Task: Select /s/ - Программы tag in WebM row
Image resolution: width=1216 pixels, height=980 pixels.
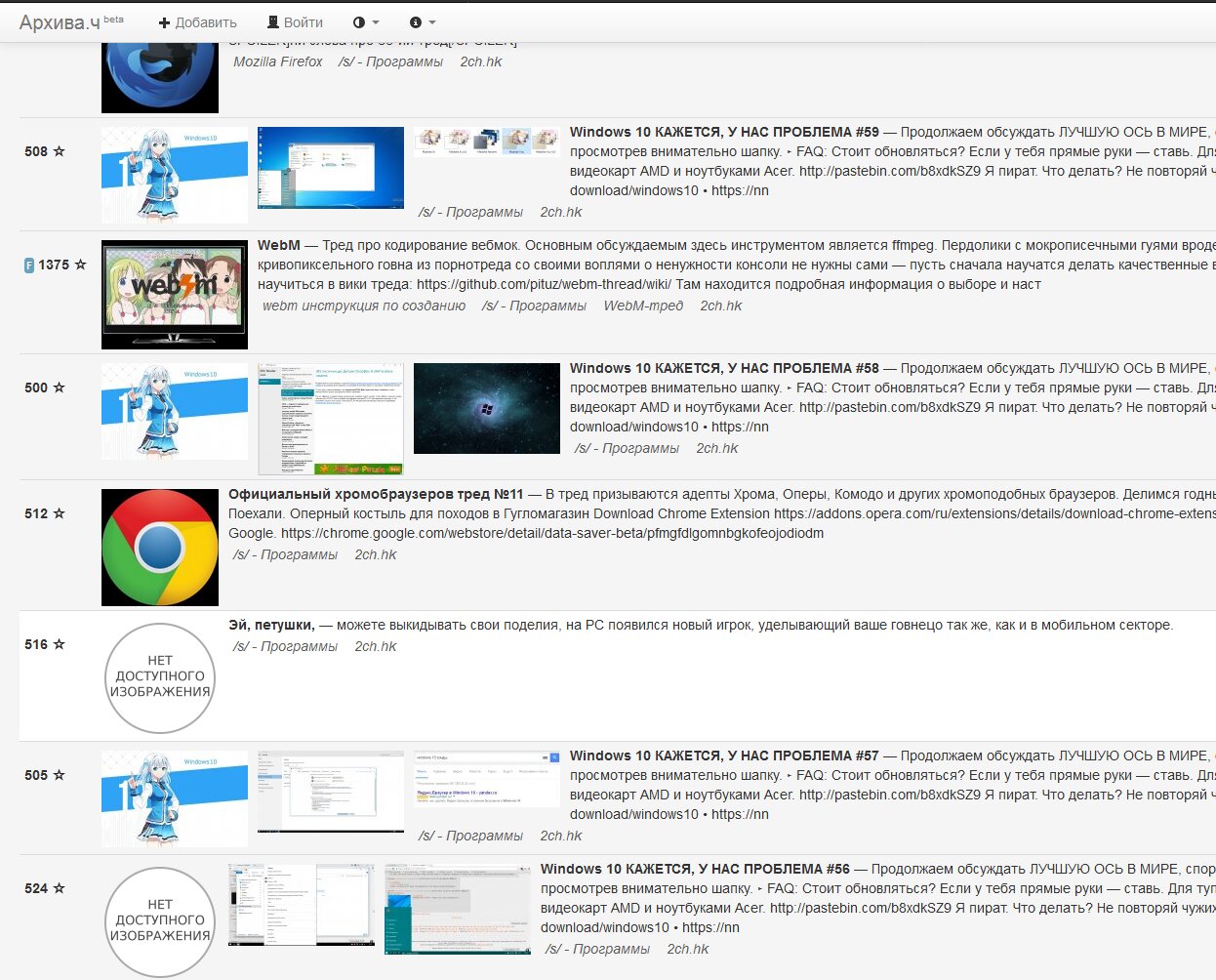Action: (x=534, y=306)
